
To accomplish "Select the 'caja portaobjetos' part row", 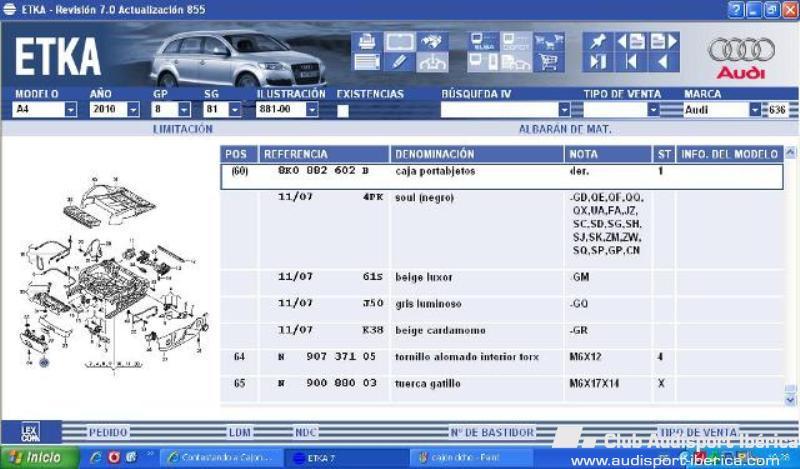I will click(x=502, y=177).
